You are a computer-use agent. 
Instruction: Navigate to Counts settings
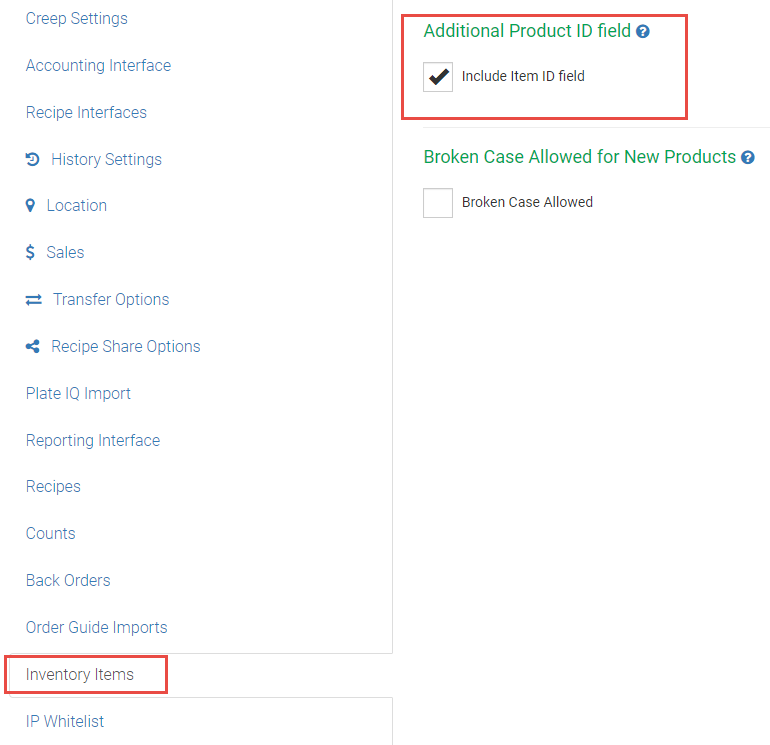(51, 533)
